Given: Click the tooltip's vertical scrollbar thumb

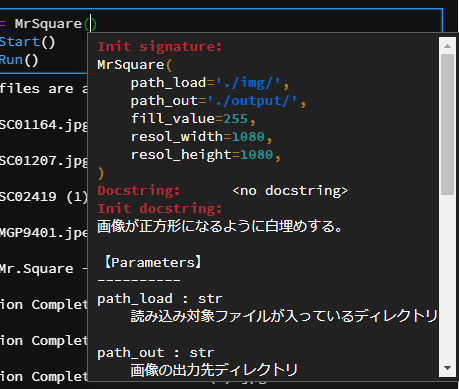Looking at the screenshot, I should (447, 124).
